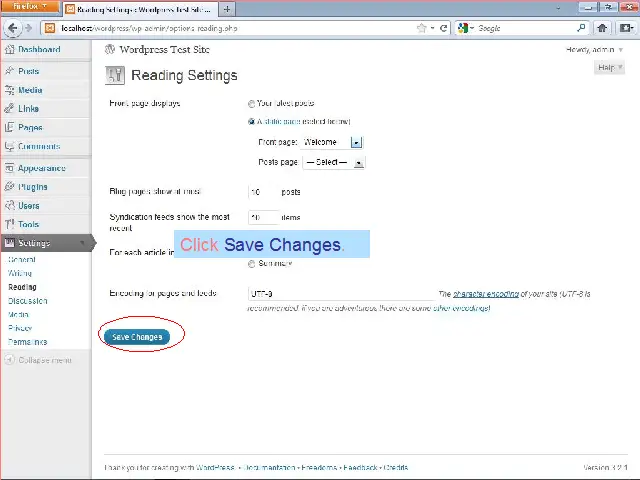This screenshot has width=640, height=480.
Task: Click the syndication feeds items field
Action: (x=263, y=218)
